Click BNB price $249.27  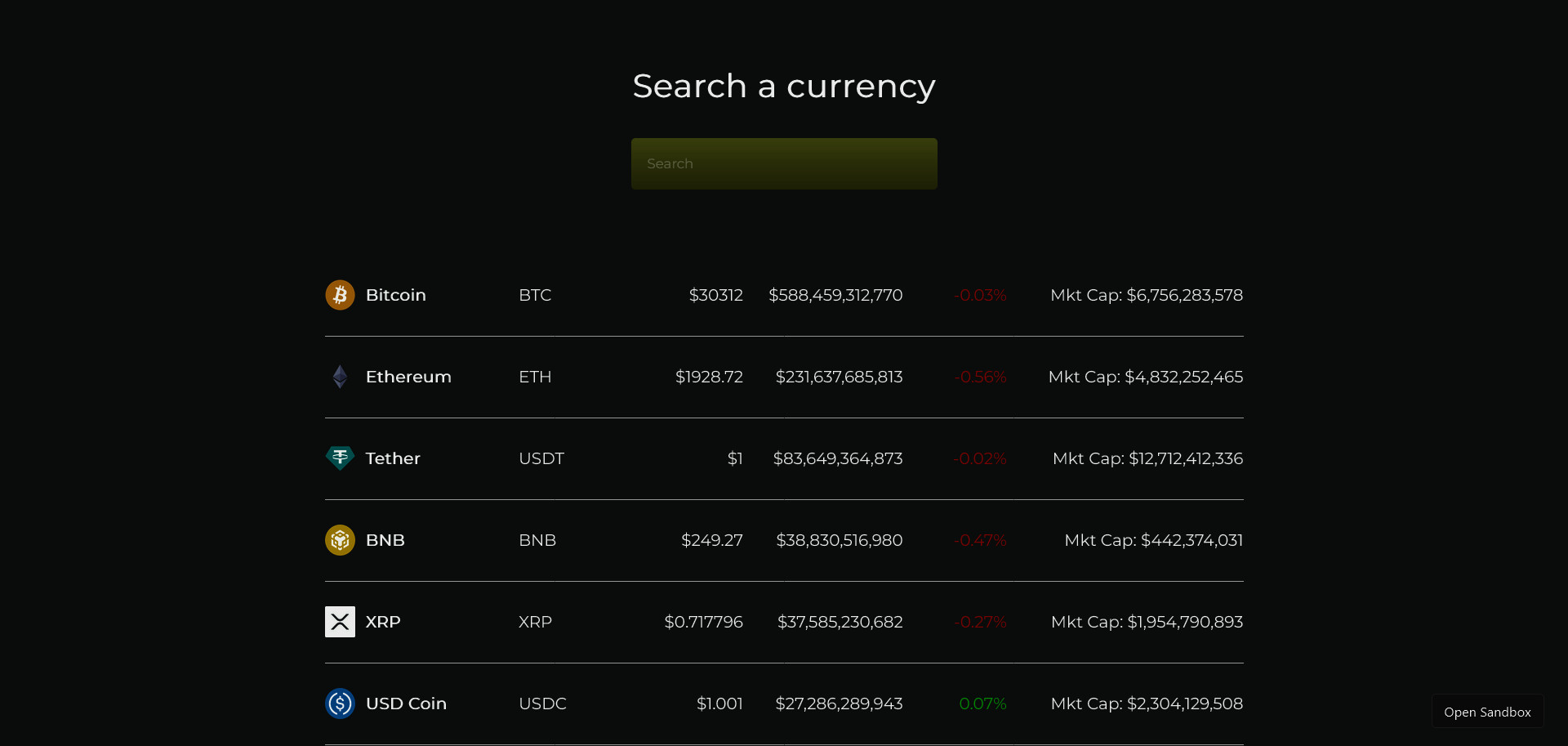point(712,540)
